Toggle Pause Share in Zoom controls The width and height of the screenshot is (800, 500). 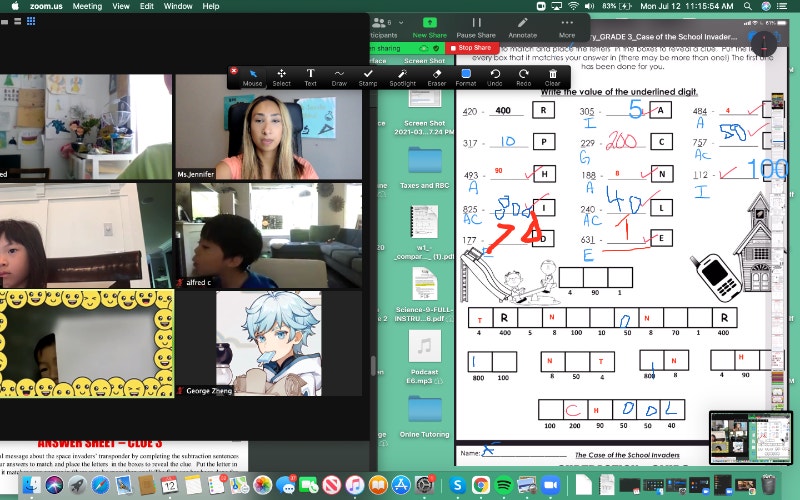477,27
